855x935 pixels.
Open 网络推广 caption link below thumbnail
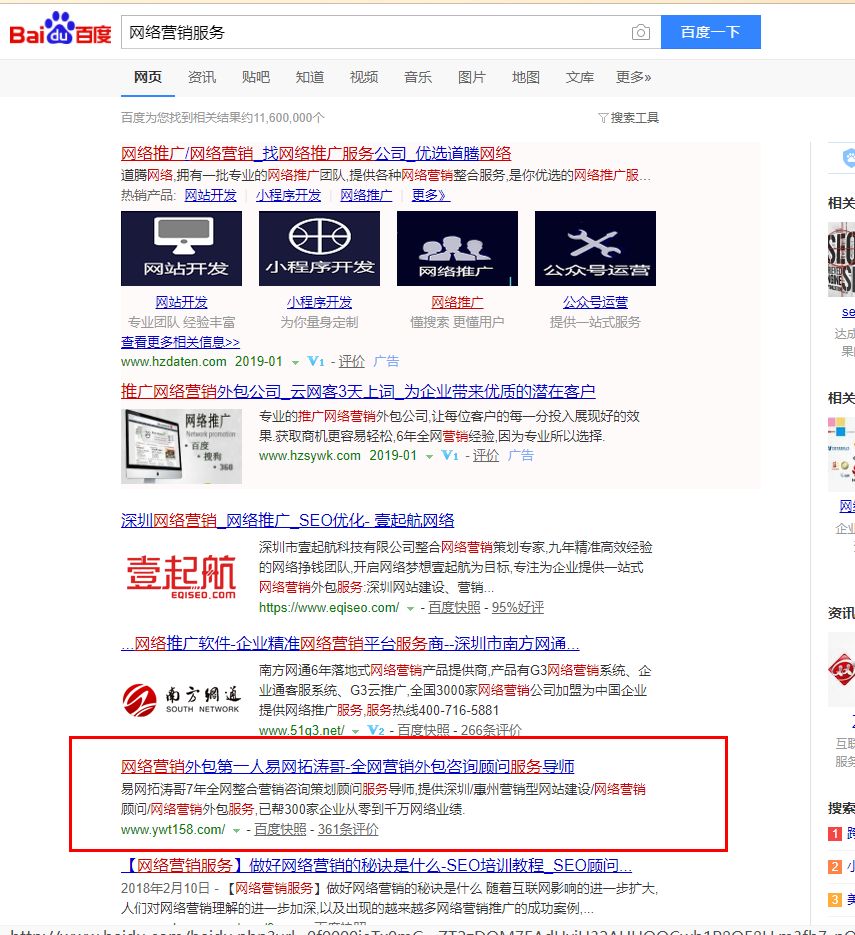click(x=457, y=302)
